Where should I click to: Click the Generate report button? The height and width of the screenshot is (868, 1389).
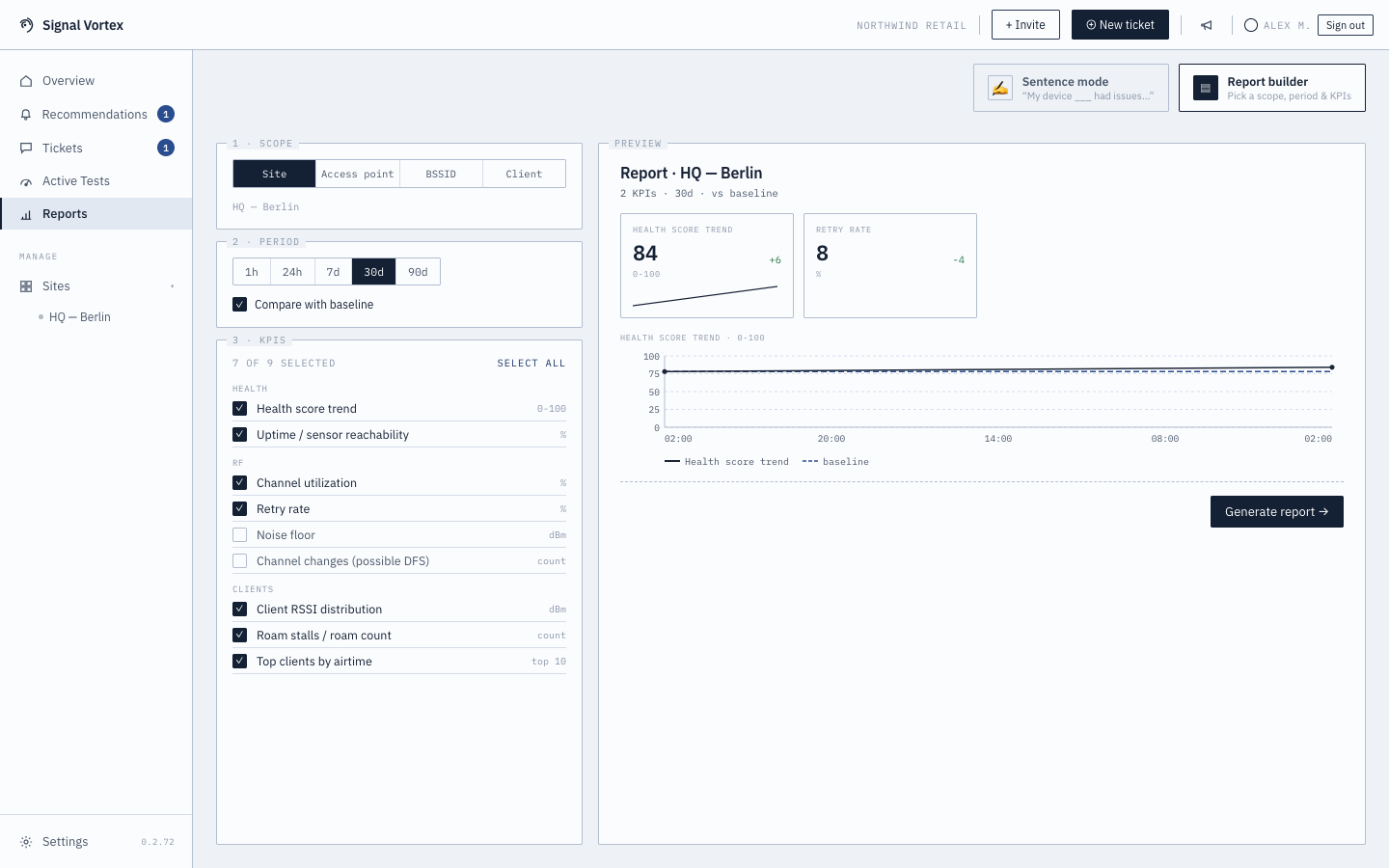pyautogui.click(x=1277, y=512)
